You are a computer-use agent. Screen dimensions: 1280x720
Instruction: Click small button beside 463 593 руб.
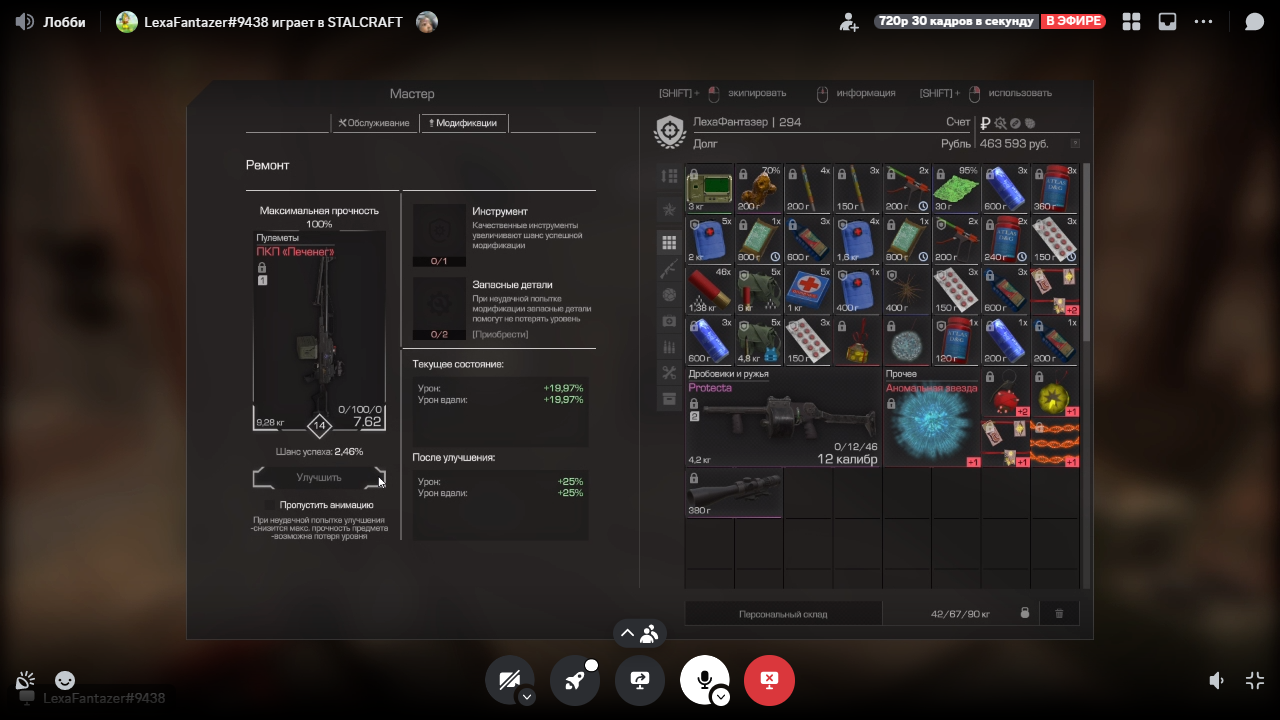[x=1075, y=143]
